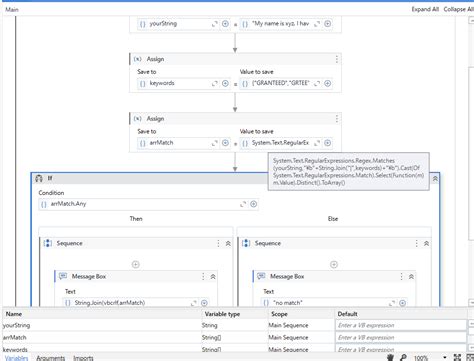
Task: Click Message Box icon in Then branch
Action: pyautogui.click(x=63, y=276)
